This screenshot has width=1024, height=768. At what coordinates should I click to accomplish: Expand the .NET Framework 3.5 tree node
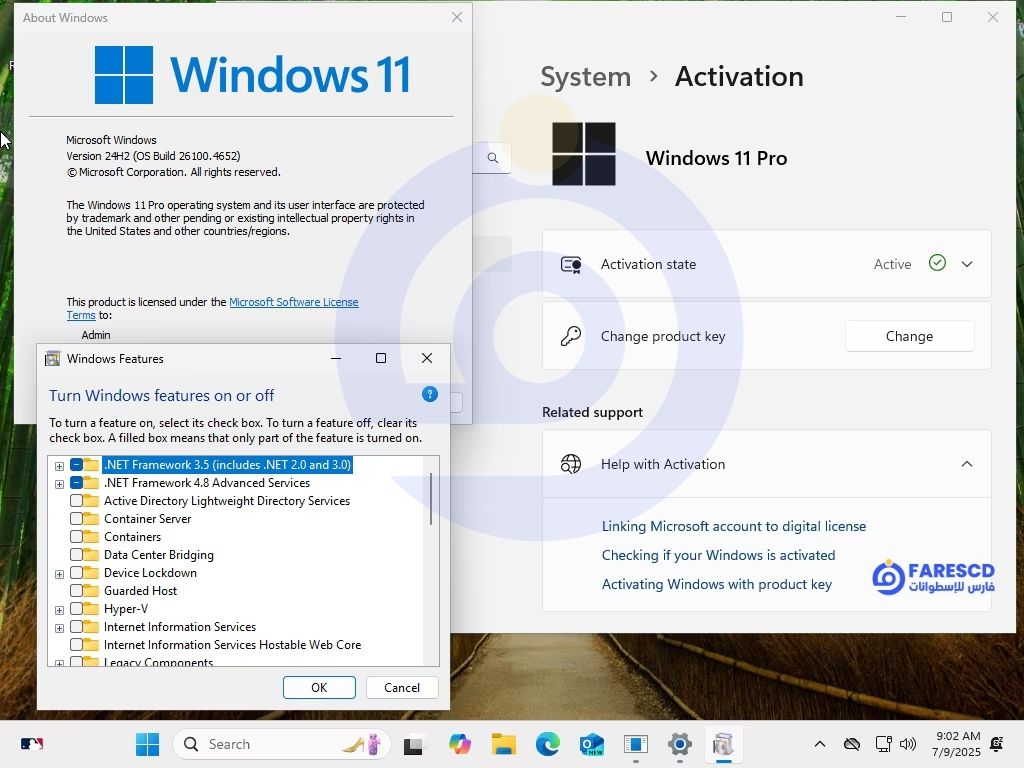(x=59, y=466)
